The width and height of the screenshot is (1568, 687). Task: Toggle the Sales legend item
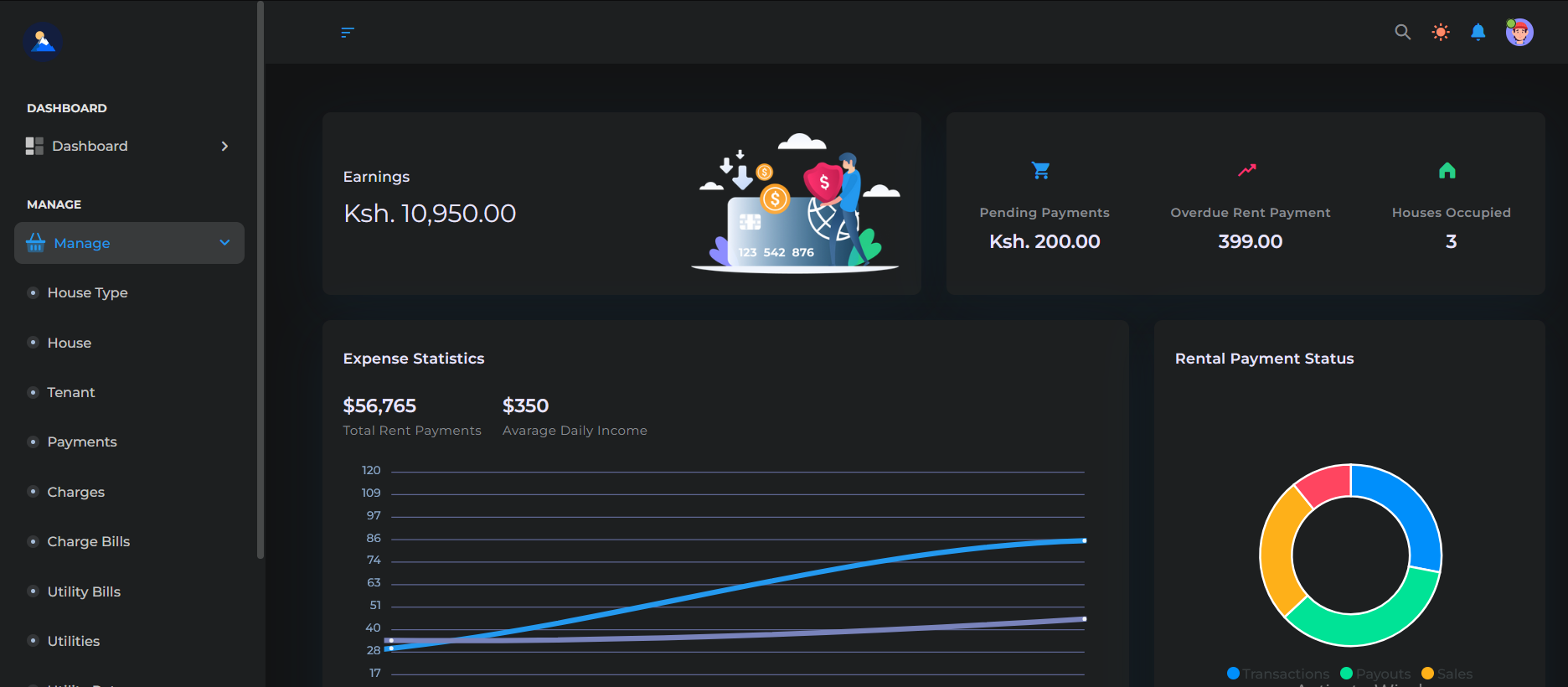[1447, 674]
